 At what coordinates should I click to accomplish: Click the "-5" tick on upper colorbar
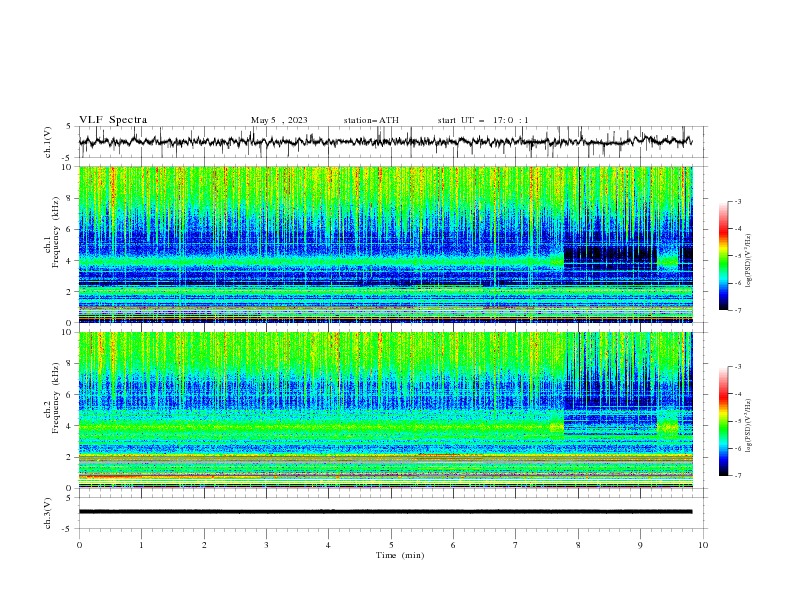pyautogui.click(x=737, y=256)
